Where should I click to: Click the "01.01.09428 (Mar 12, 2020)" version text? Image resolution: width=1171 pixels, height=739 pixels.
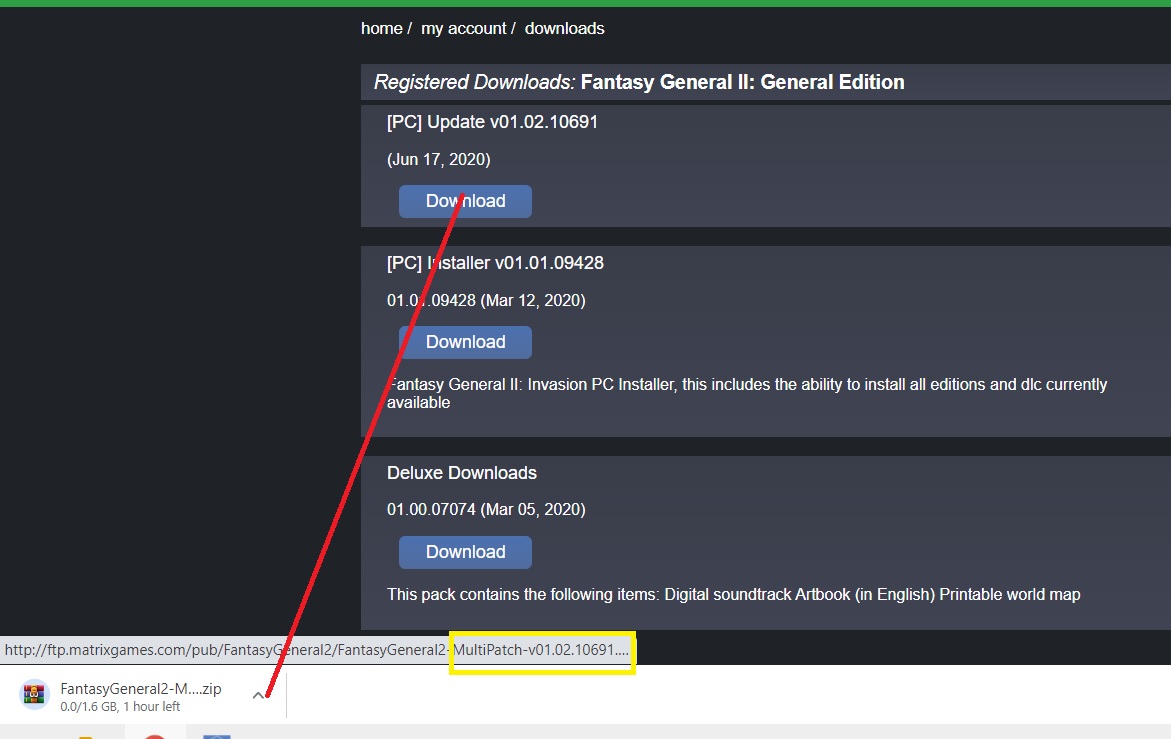coord(486,300)
